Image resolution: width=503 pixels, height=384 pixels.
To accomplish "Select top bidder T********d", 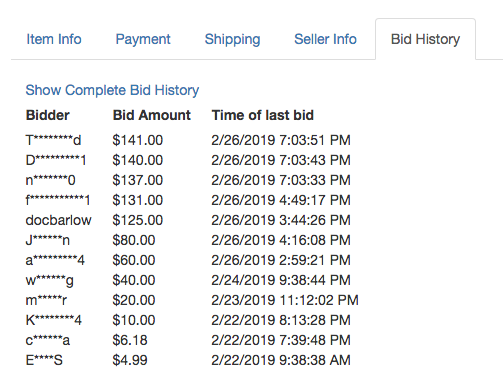I will (x=53, y=140).
